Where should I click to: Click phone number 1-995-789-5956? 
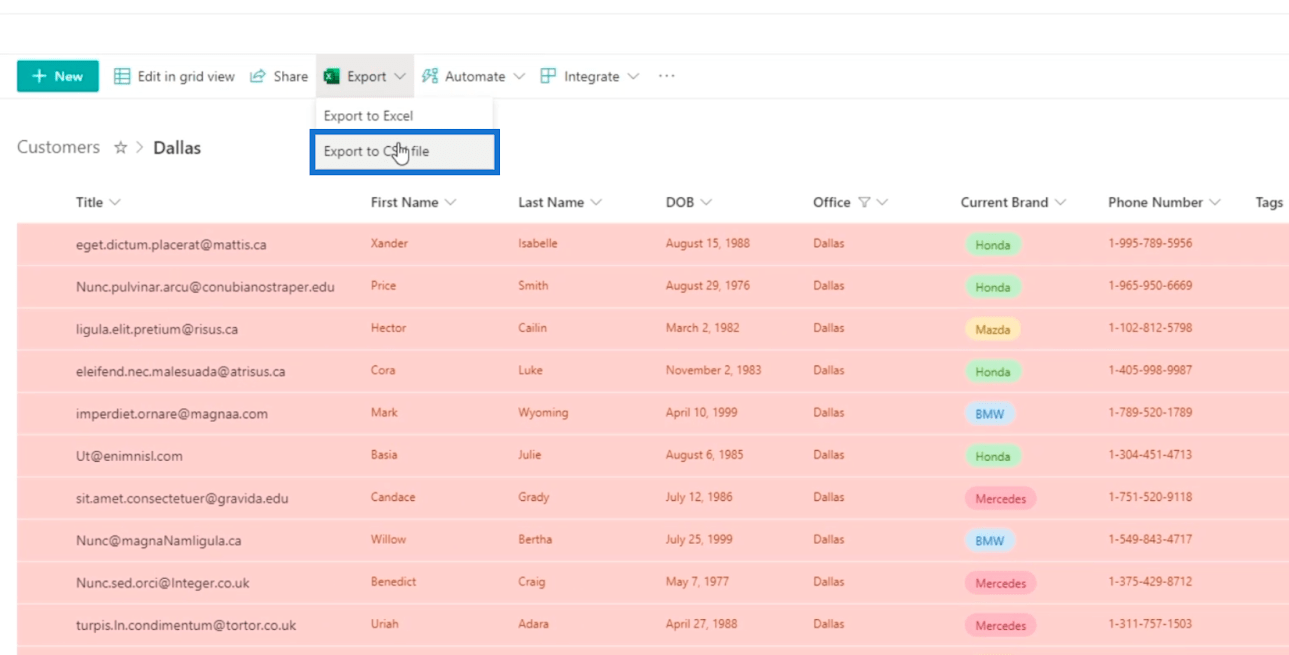click(1150, 243)
